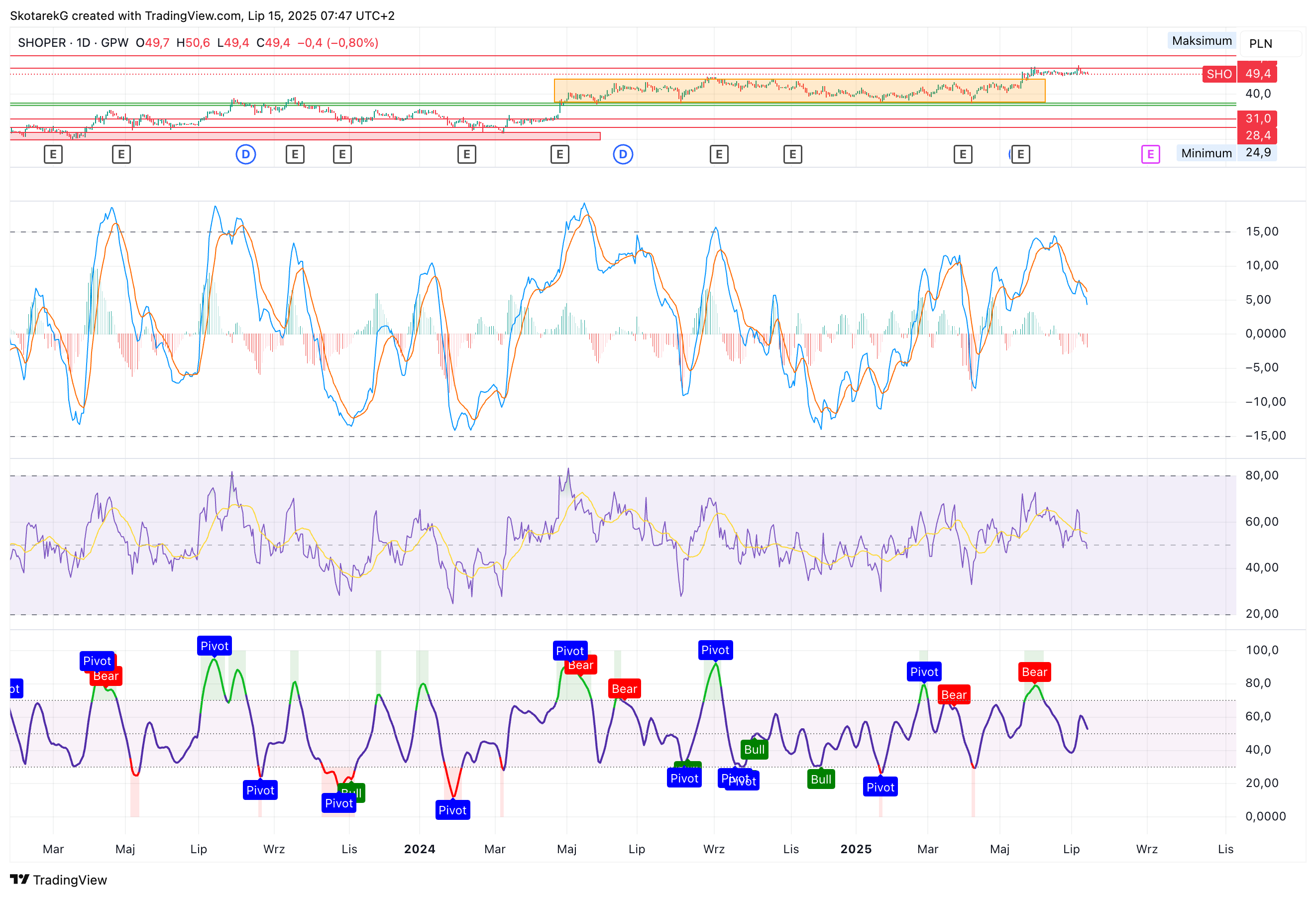Screen dimensions: 1316x897
Task: Click the E earnings marker just after the 2023 D marker
Action: click(295, 154)
